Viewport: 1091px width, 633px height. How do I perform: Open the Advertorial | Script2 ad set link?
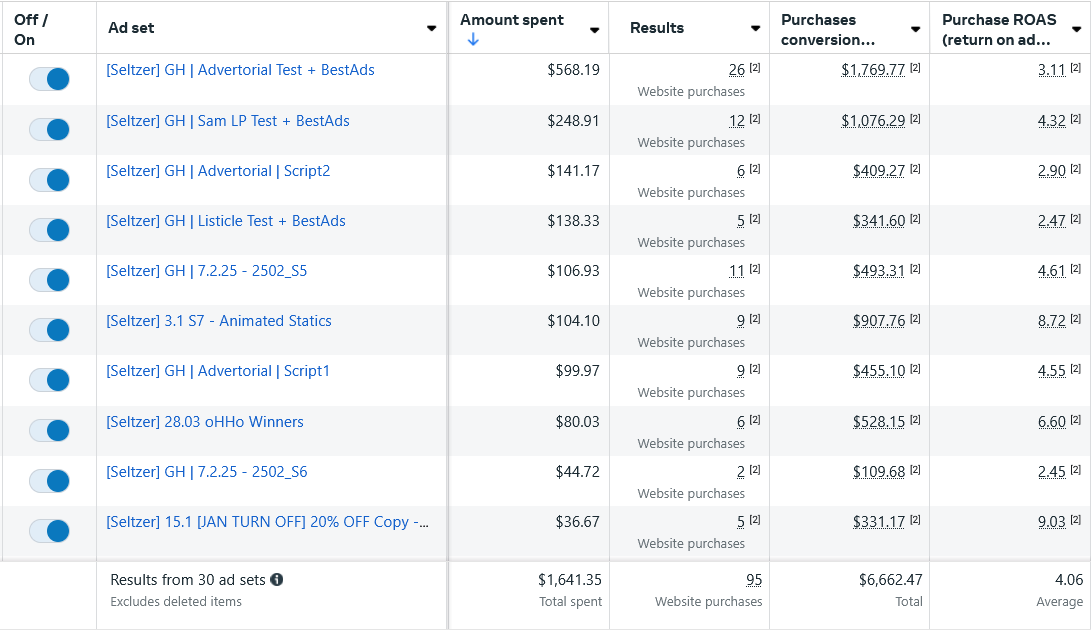pos(218,171)
